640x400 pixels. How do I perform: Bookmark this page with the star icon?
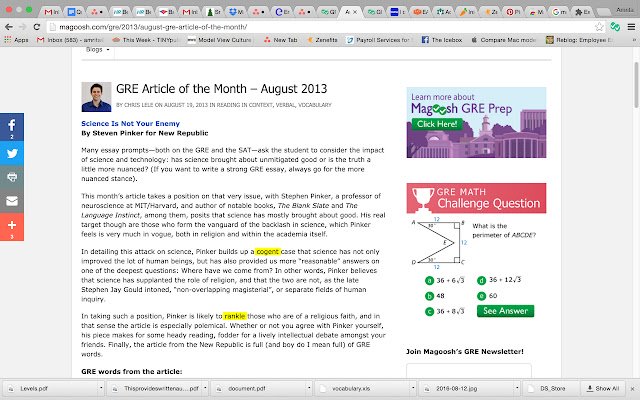pyautogui.click(x=599, y=27)
